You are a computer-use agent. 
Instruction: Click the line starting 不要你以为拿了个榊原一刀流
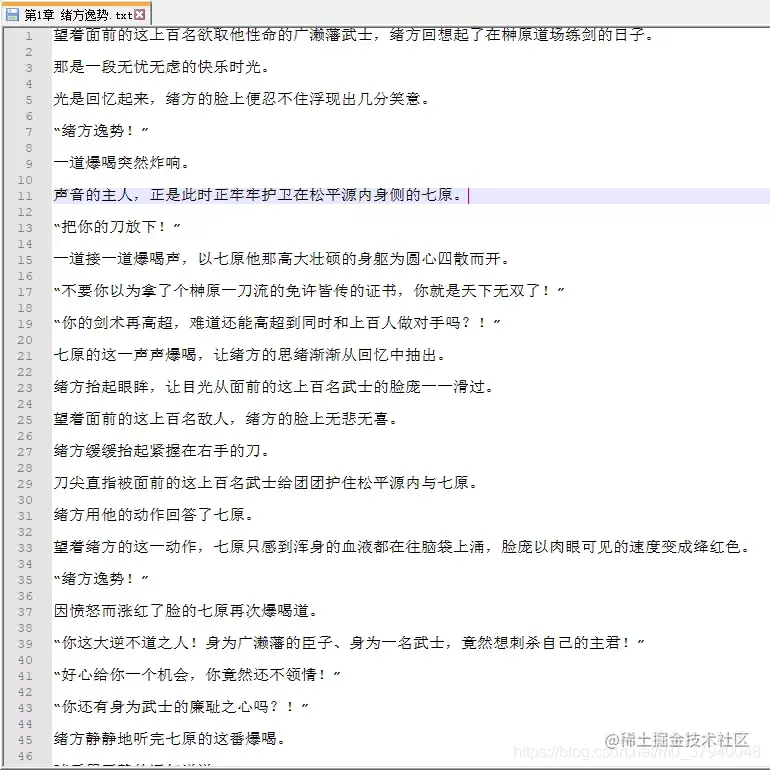pyautogui.click(x=309, y=291)
